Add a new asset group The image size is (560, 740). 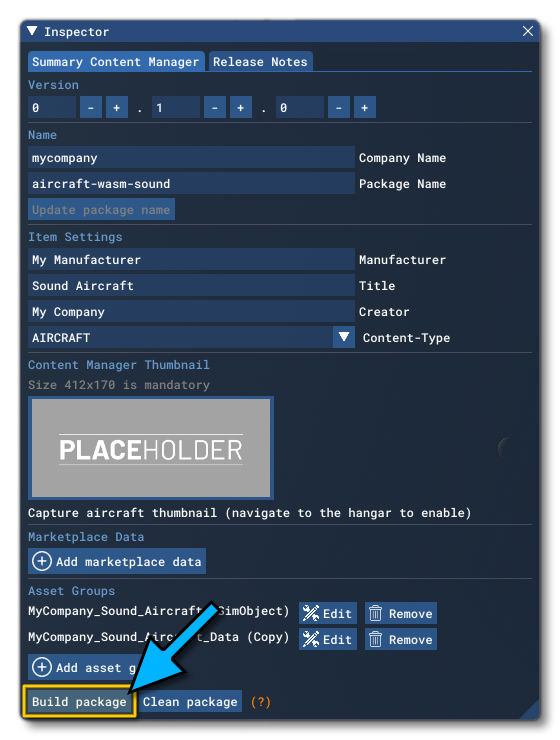click(84, 667)
